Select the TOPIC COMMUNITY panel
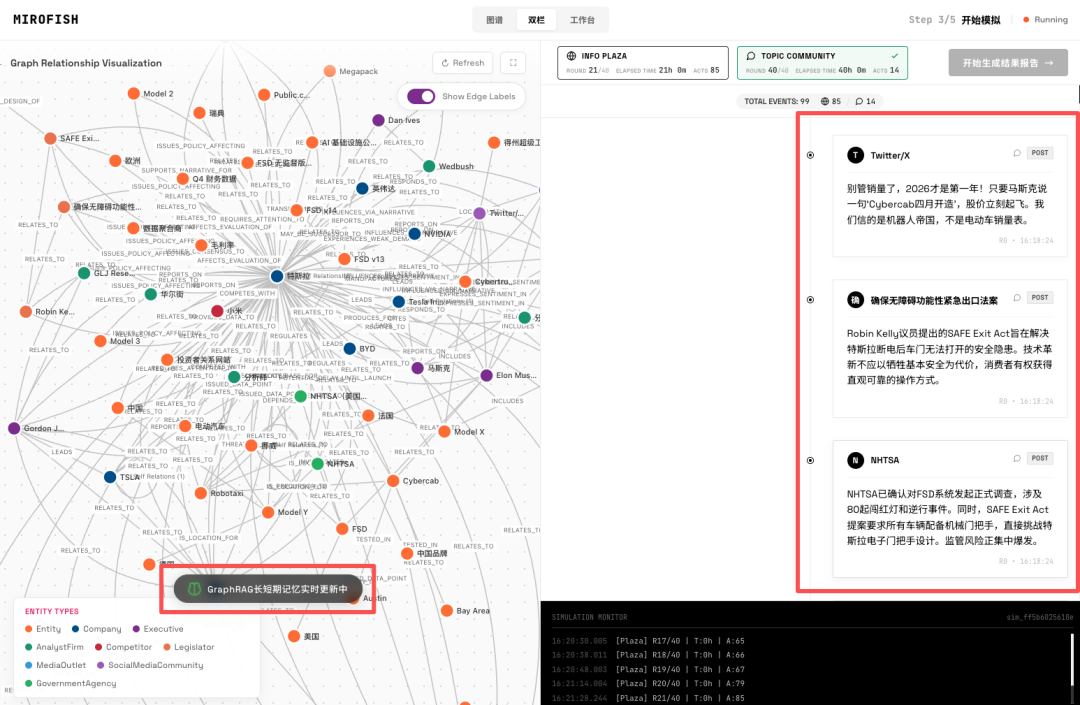Image resolution: width=1080 pixels, height=705 pixels. pyautogui.click(x=822, y=63)
